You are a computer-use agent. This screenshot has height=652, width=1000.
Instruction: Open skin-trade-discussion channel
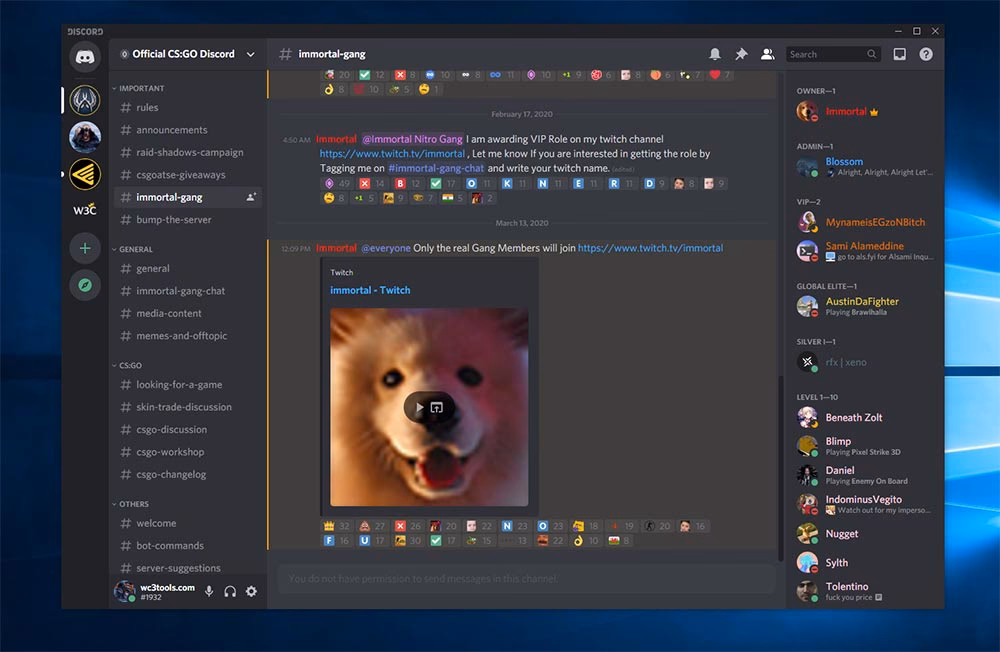pos(188,407)
